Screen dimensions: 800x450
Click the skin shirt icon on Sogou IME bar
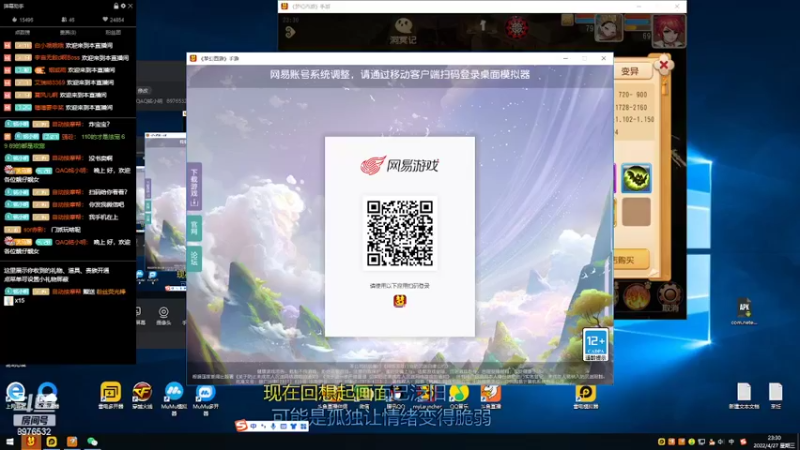point(293,426)
